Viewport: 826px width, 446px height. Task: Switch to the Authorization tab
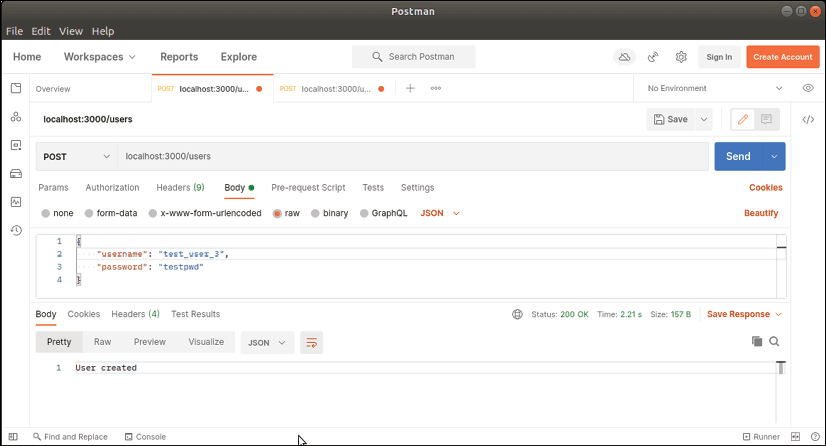(112, 187)
